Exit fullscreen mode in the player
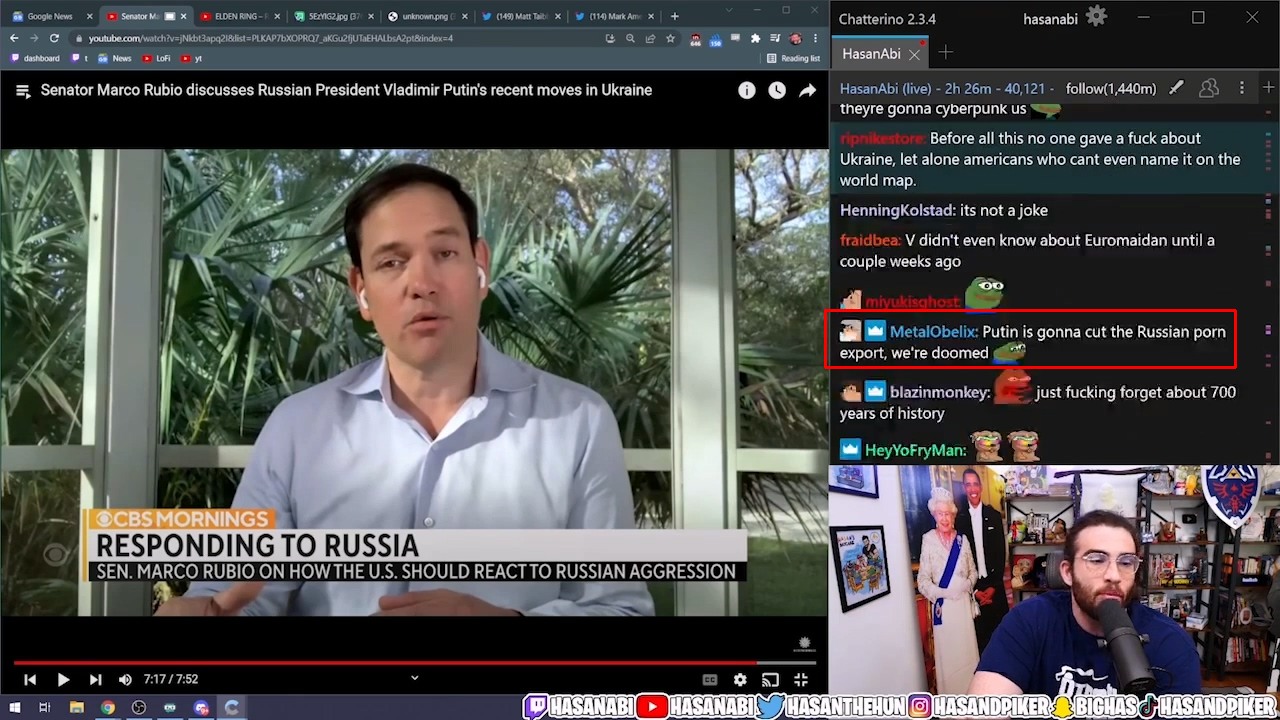Screen dimensions: 1280x720 (801, 680)
